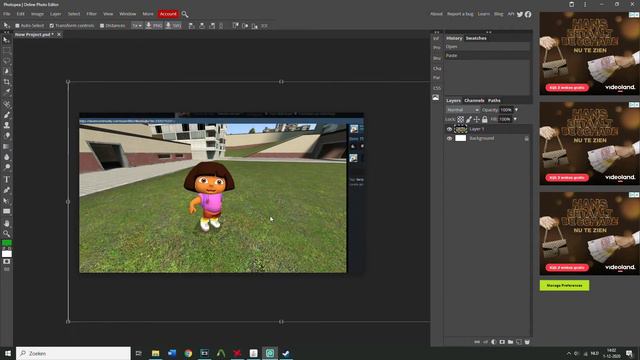This screenshot has width=640, height=360.
Task: Open the Report a bug link
Action: coord(460,14)
